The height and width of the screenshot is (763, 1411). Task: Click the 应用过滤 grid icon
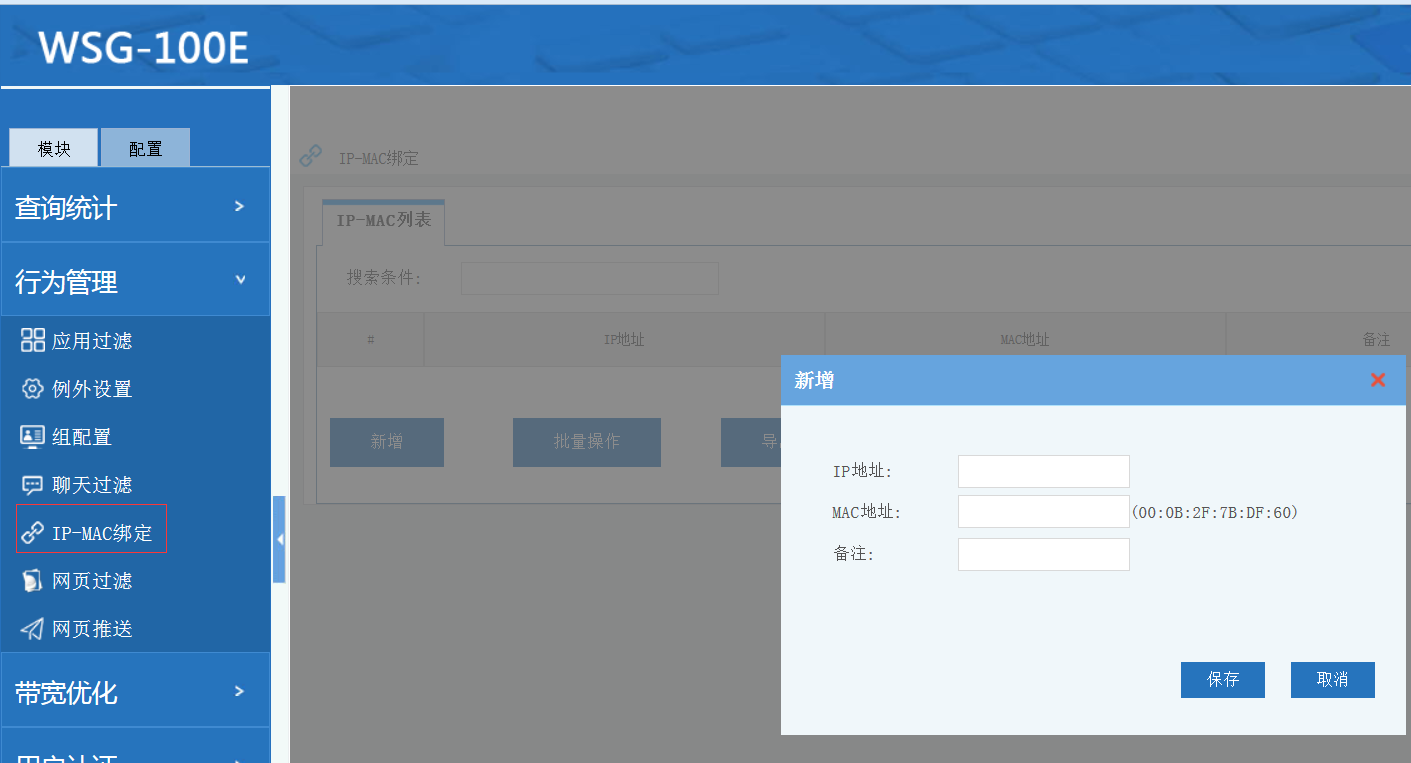(x=33, y=341)
